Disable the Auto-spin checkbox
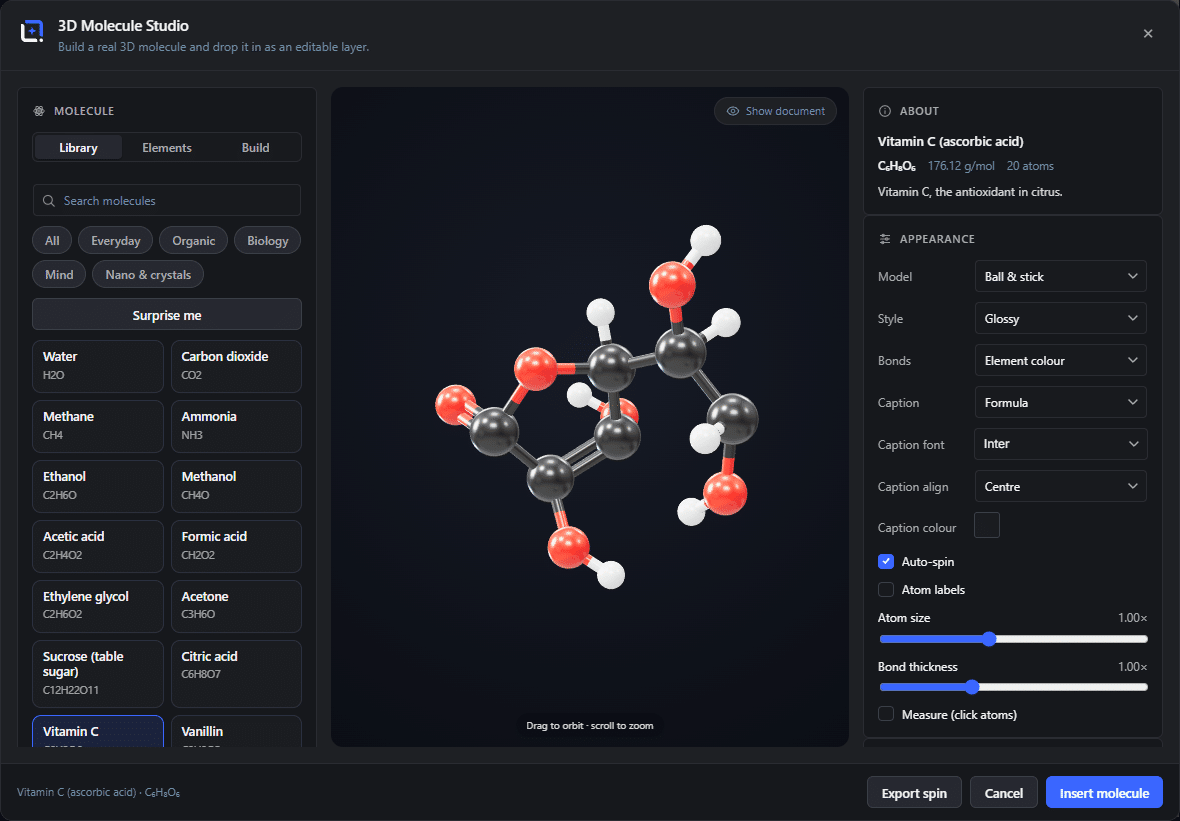Viewport: 1180px width, 821px height. [886, 561]
